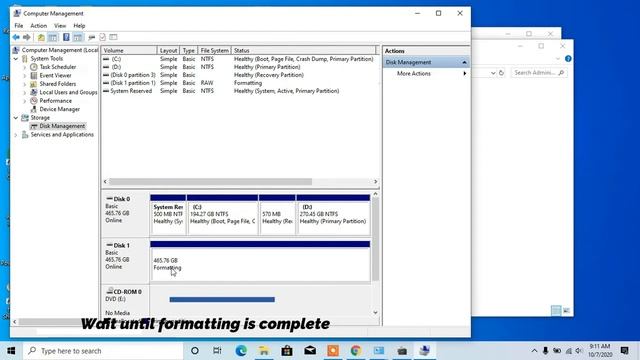This screenshot has height=360, width=640.
Task: Click the volume list scroll-right arrow
Action: (376, 182)
